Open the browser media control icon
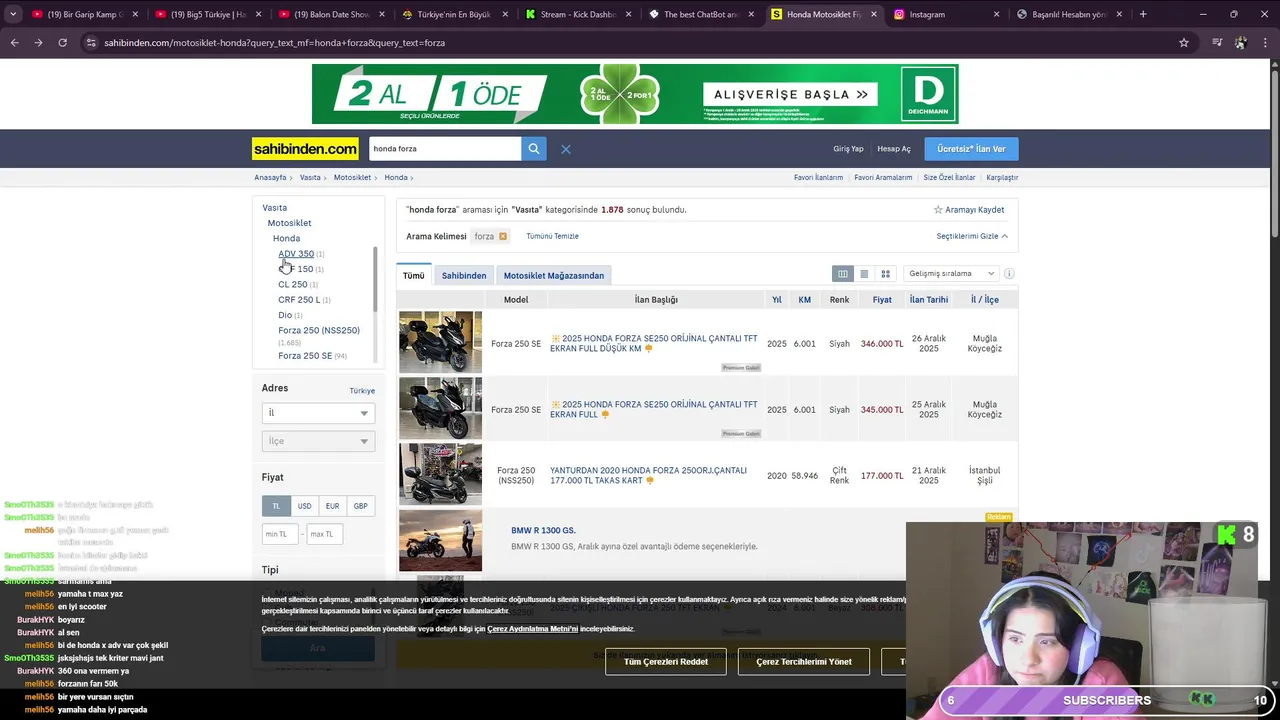Screen dimensions: 1280x720 click(1217, 43)
